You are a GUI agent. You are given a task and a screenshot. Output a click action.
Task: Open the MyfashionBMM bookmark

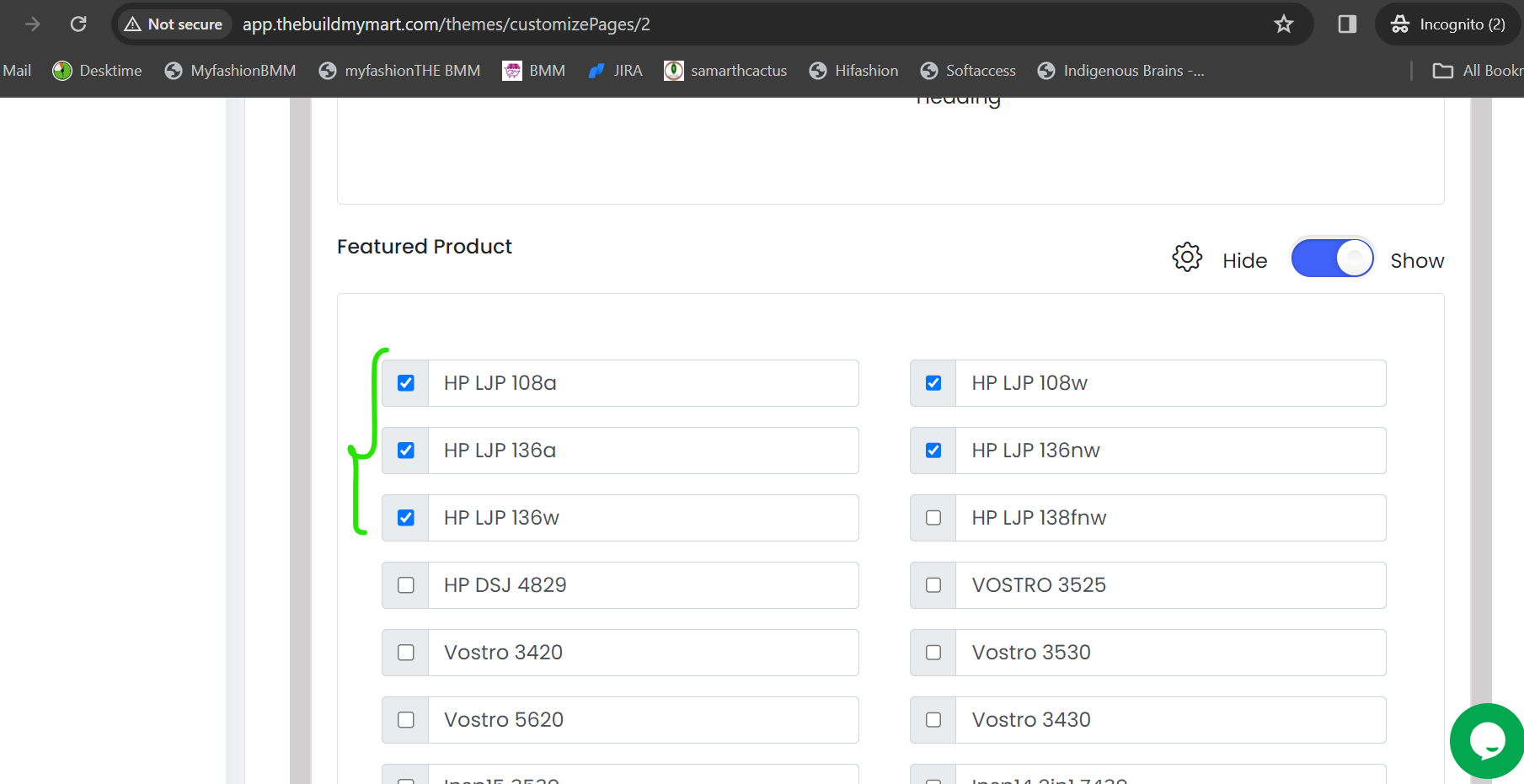[230, 71]
